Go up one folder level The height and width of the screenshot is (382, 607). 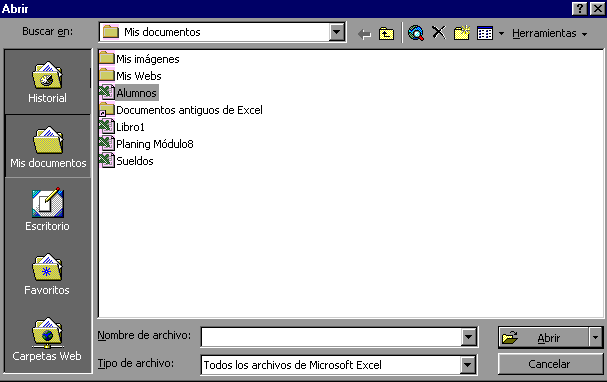pyautogui.click(x=386, y=34)
